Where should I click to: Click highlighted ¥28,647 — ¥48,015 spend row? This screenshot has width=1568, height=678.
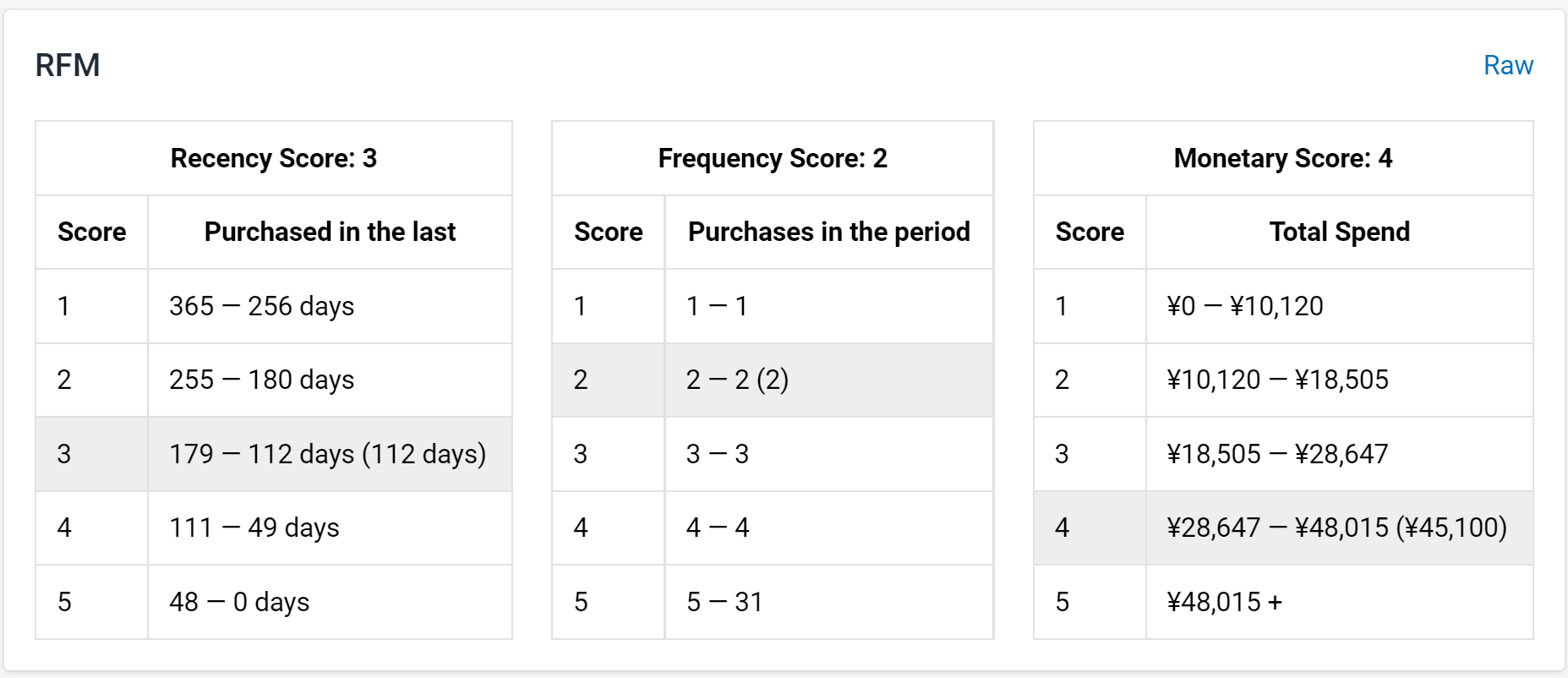(x=1283, y=528)
